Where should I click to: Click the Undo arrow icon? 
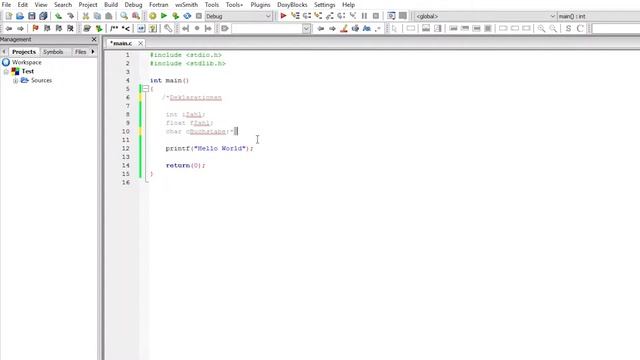(x=58, y=16)
